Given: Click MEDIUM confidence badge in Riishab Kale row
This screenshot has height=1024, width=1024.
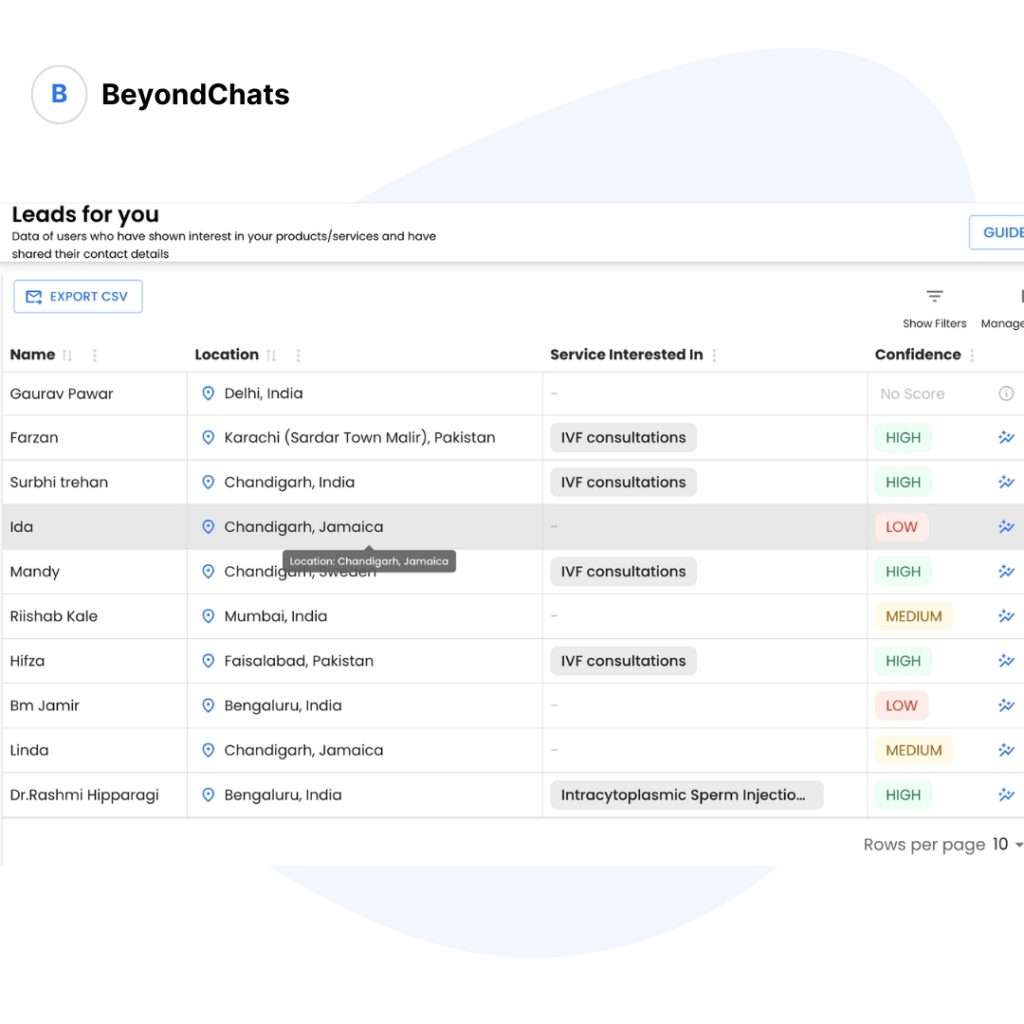Looking at the screenshot, I should 914,616.
